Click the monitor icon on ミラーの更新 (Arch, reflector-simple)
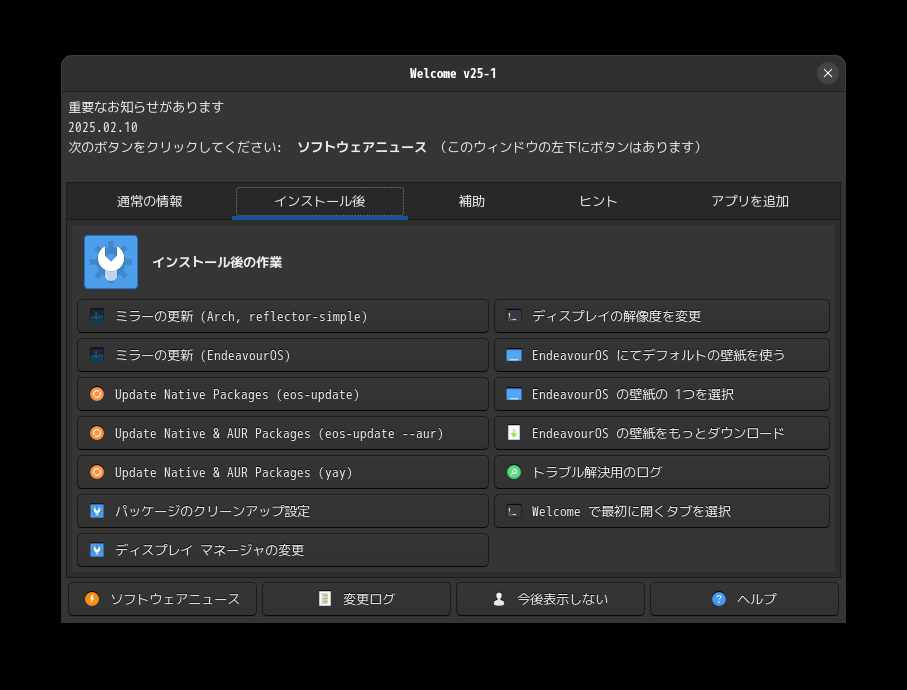The image size is (907, 690). 97,316
